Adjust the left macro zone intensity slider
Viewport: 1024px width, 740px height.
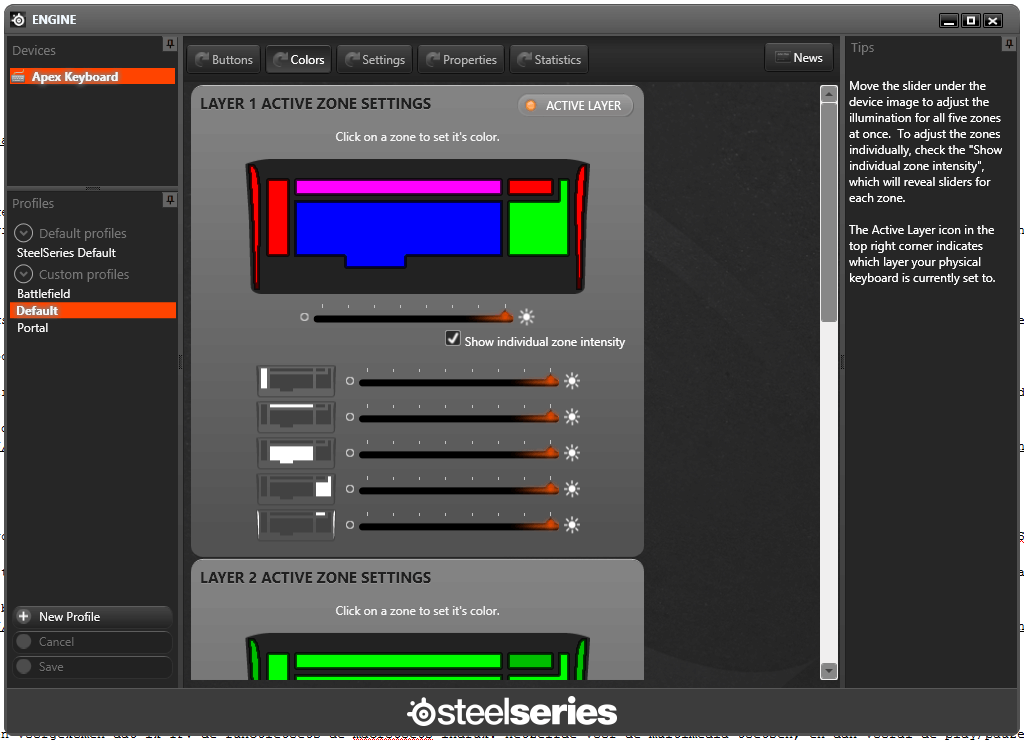click(458, 381)
